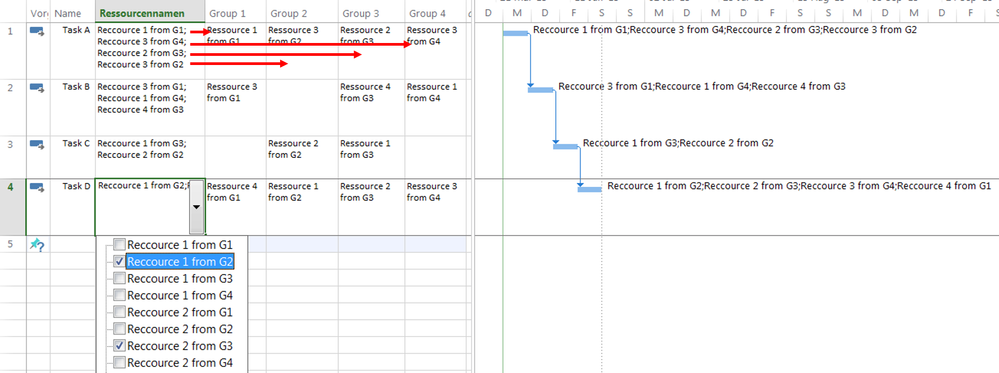Check Reccource 2 from G2 checkbox
This screenshot has width=999, height=373.
point(119,329)
